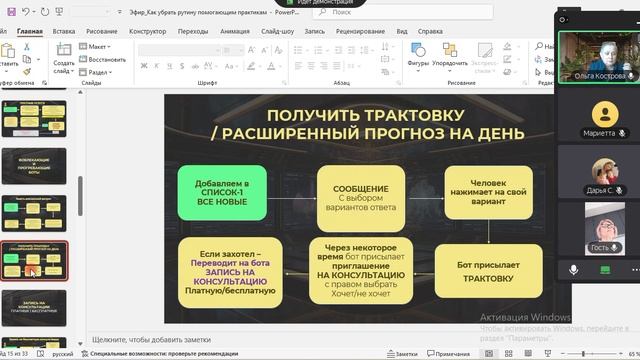640x360 pixels.
Task: Open the Слайд-шоу ribbon tab
Action: pyautogui.click(x=278, y=31)
